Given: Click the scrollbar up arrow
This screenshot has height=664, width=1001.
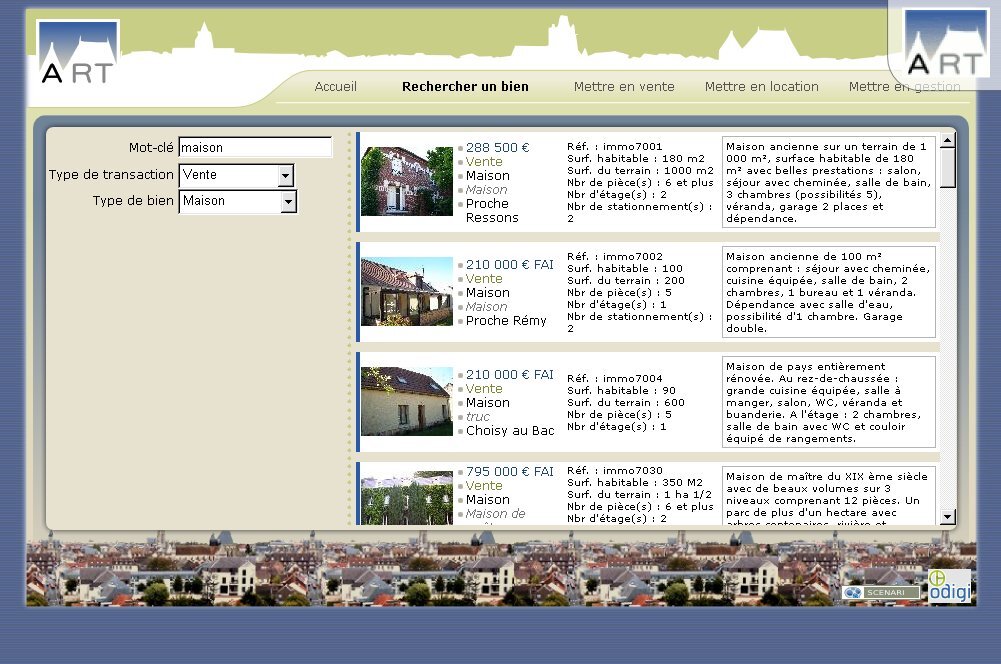Looking at the screenshot, I should click(947, 140).
